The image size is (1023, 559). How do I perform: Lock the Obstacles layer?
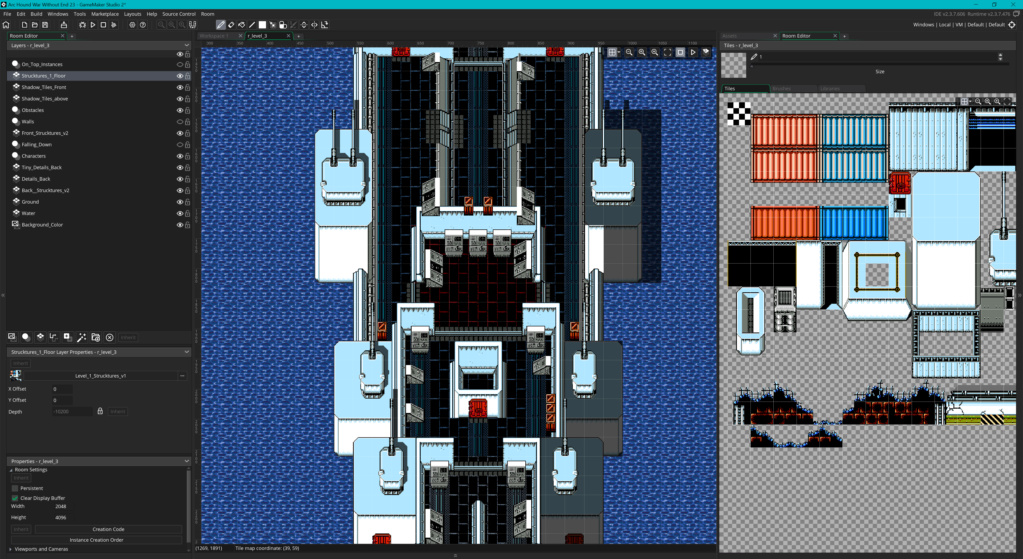187,110
